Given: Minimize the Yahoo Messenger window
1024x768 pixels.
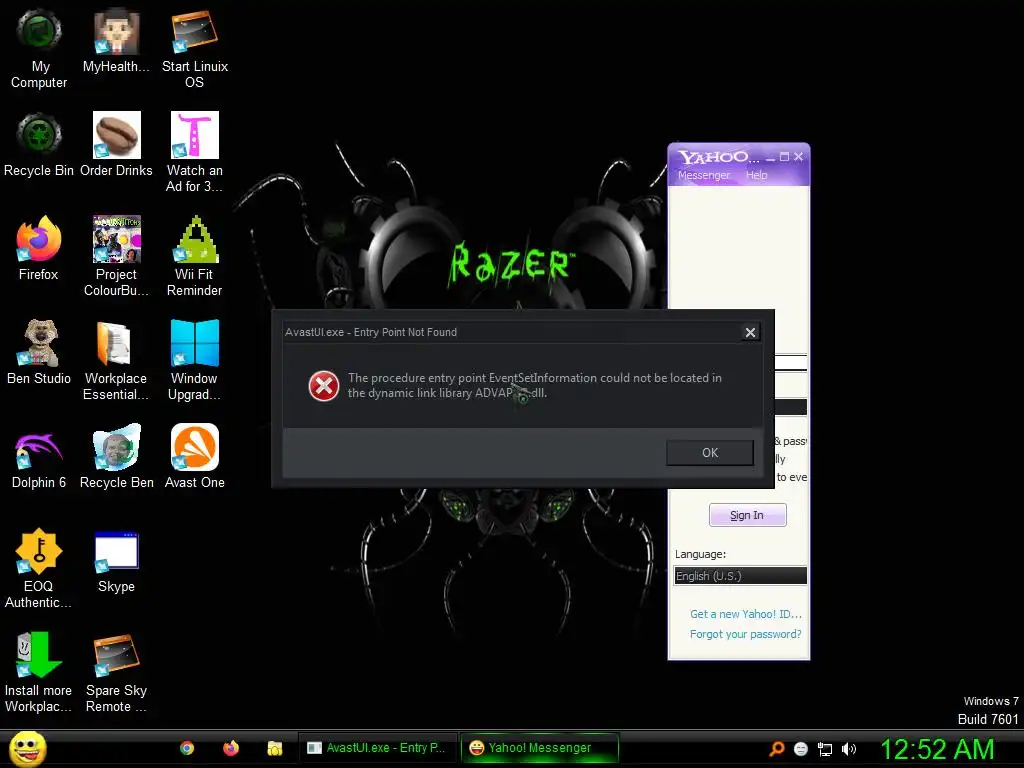Looking at the screenshot, I should pos(771,157).
